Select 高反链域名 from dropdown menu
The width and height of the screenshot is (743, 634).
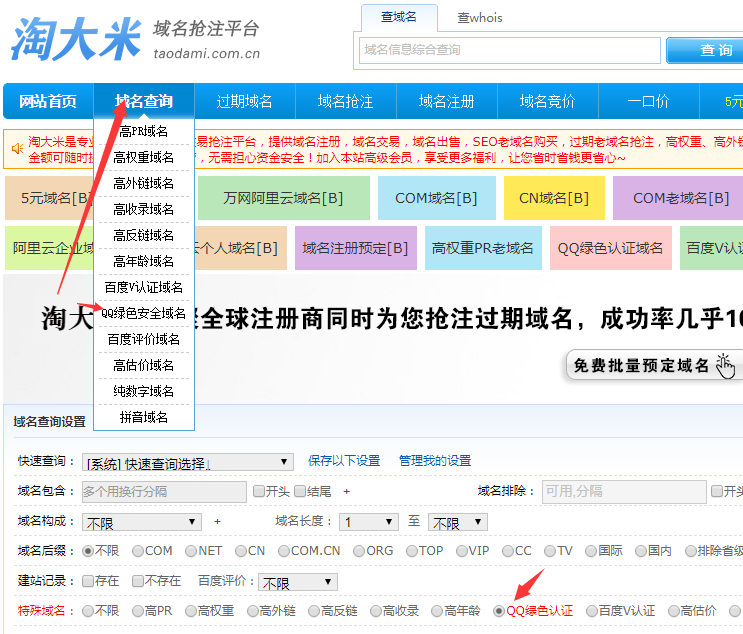click(144, 235)
